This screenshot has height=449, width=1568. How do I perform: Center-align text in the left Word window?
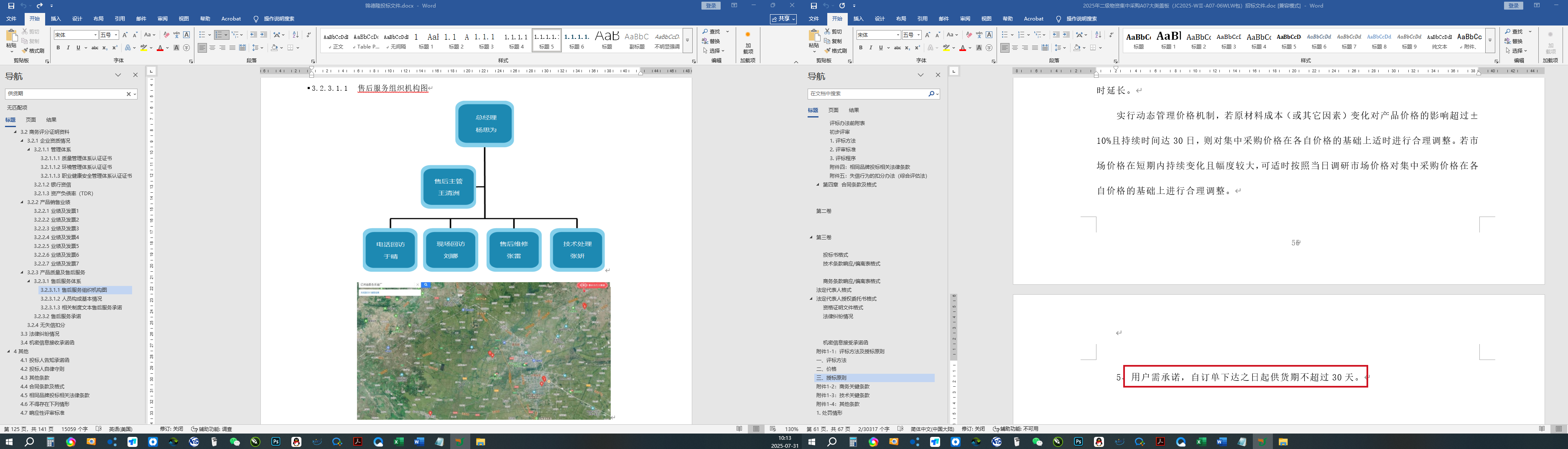212,48
